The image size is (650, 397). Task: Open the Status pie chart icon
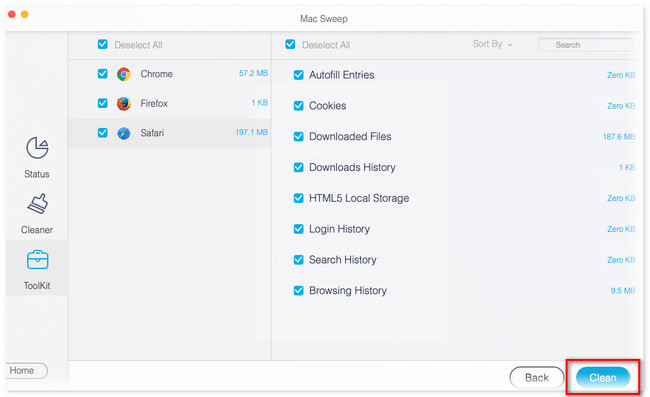tap(37, 148)
